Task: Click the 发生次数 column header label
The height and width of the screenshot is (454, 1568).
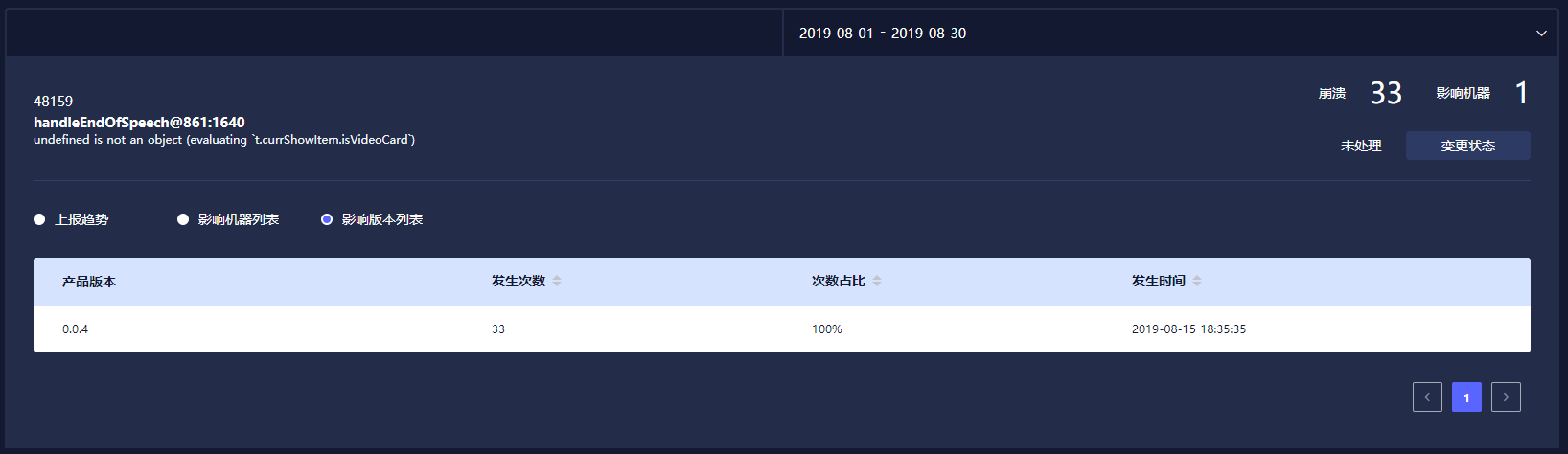Action: tap(519, 281)
